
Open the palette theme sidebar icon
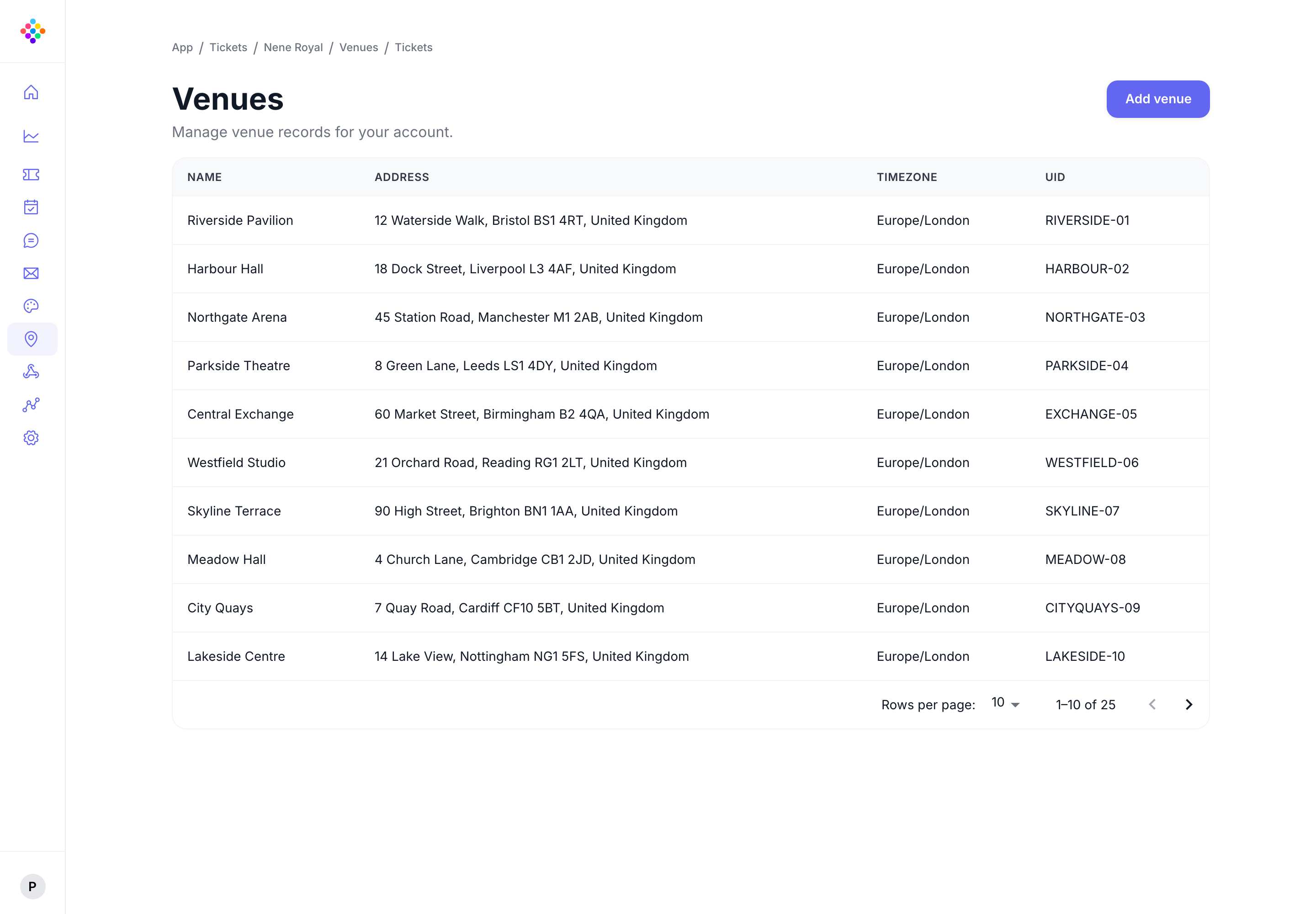pyautogui.click(x=31, y=306)
